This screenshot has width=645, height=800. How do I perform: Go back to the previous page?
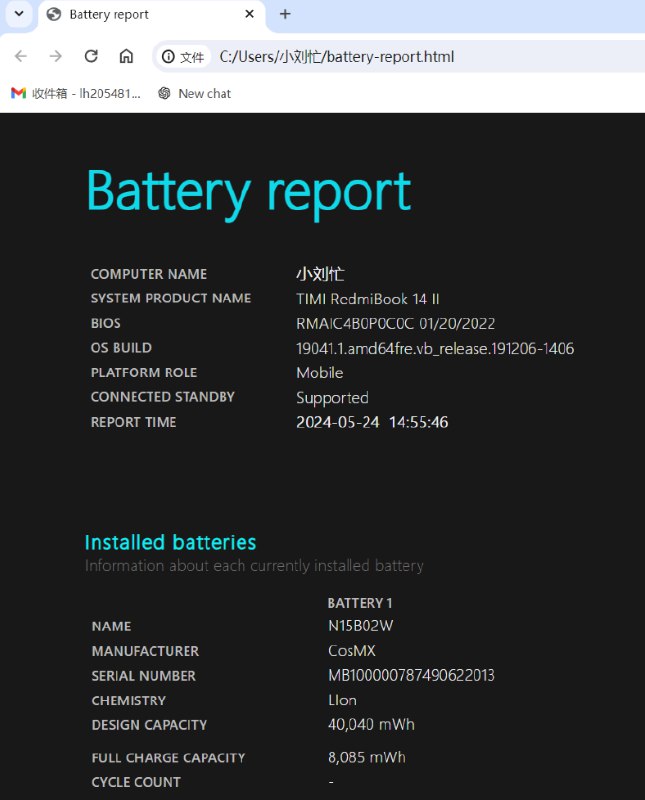tap(21, 56)
